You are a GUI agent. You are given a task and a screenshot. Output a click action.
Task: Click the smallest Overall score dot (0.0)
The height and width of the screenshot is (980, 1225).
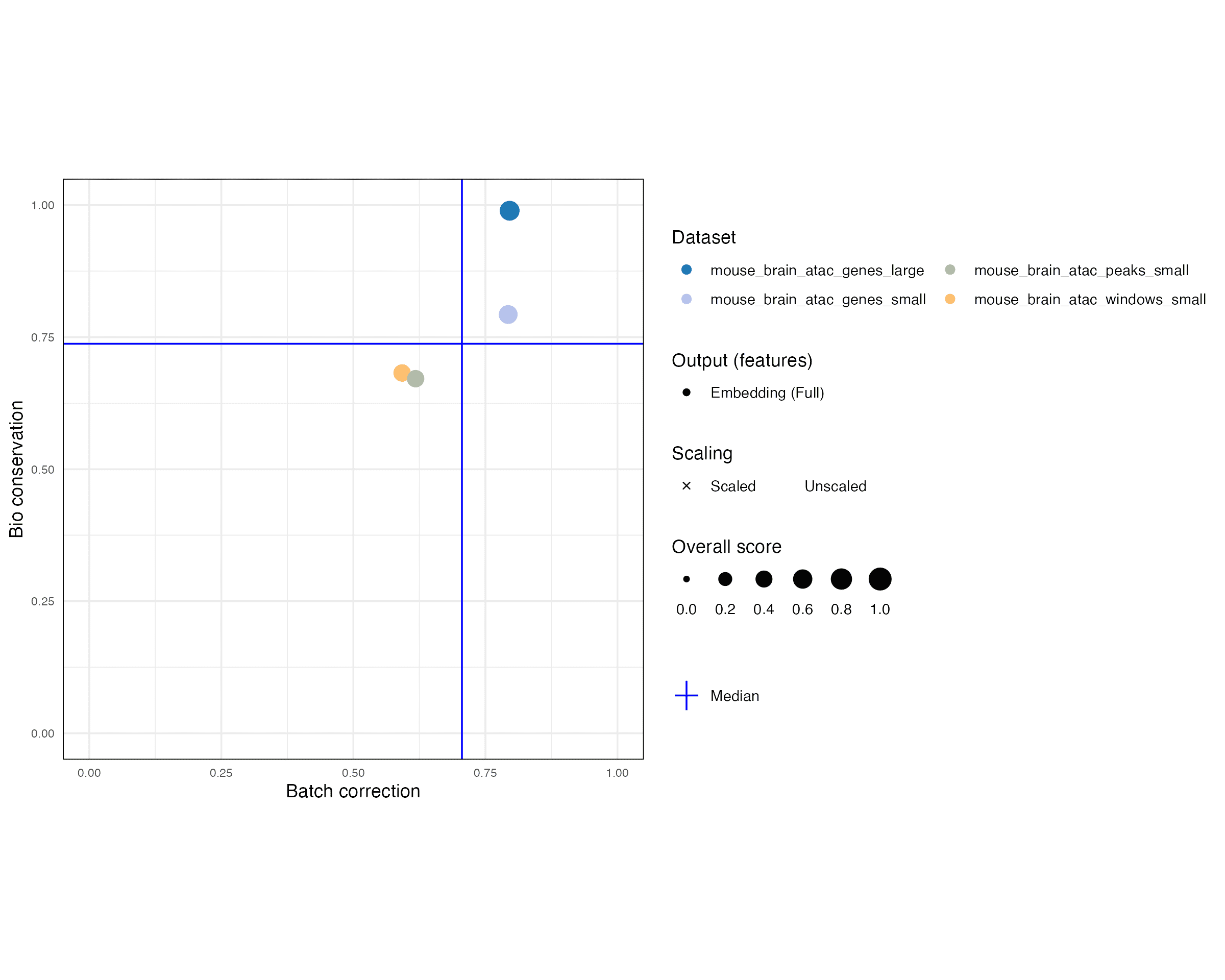tap(687, 579)
